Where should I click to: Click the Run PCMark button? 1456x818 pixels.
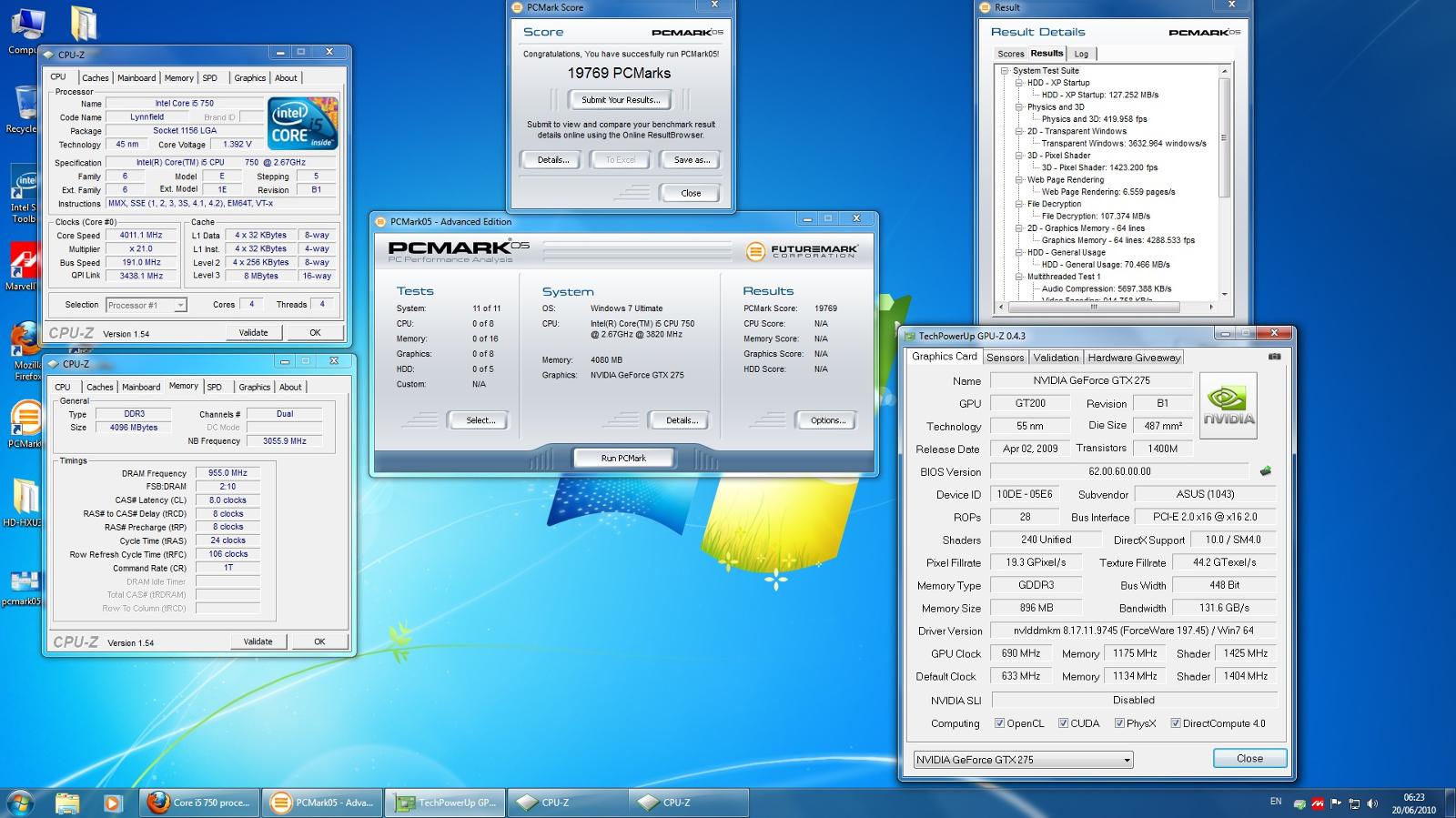pos(623,458)
